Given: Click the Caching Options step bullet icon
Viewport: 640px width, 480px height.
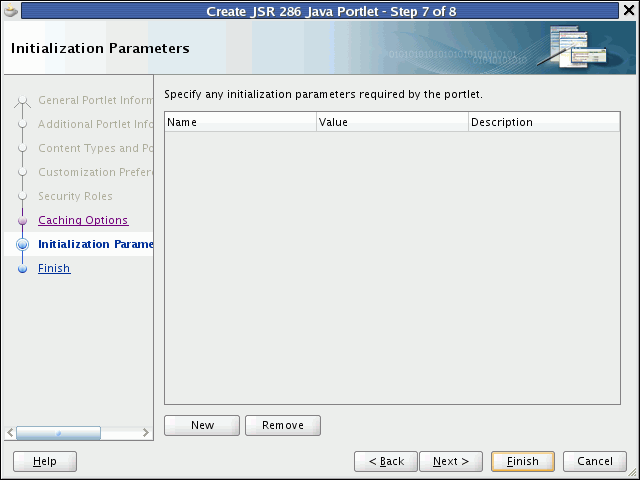Looking at the screenshot, I should [22, 221].
